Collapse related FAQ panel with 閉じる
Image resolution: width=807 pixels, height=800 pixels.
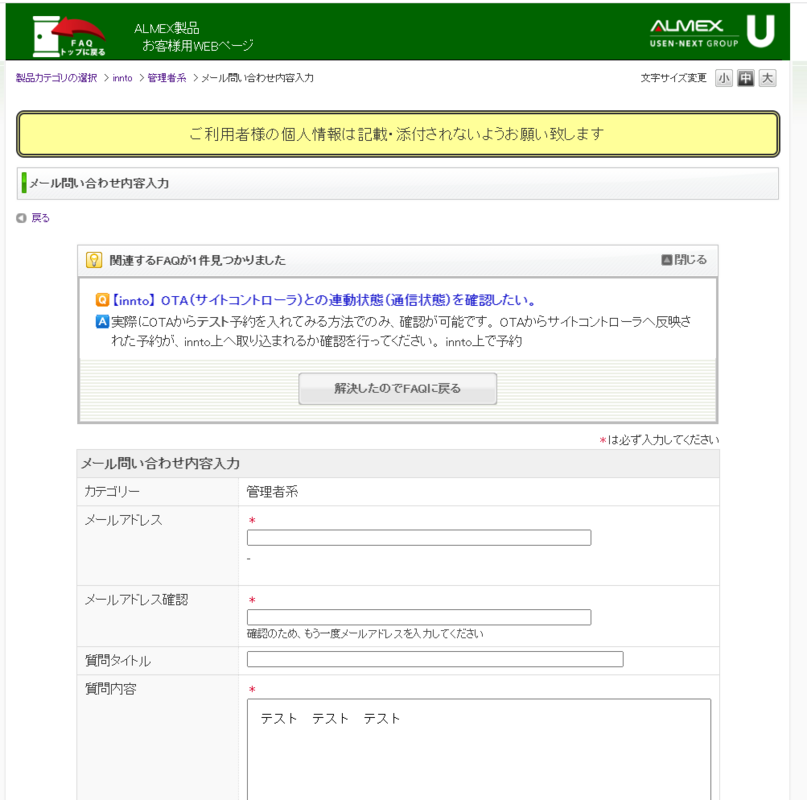coord(684,260)
